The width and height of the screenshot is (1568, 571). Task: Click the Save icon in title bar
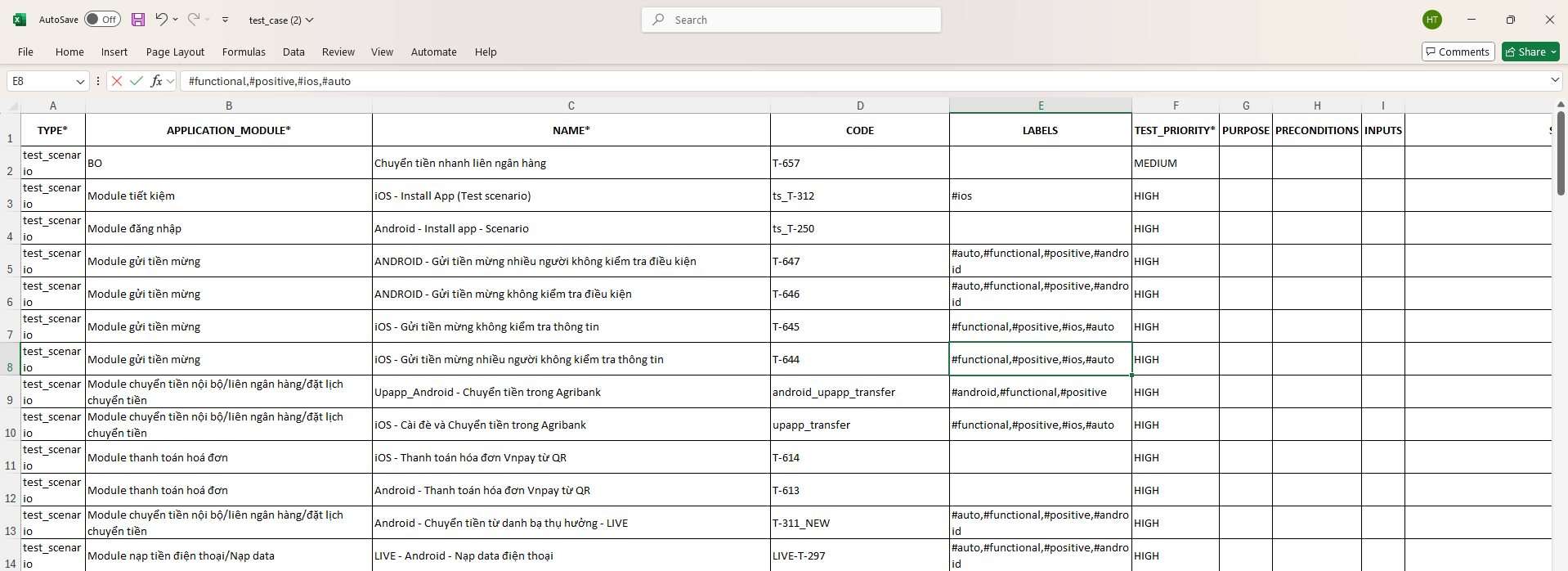click(x=138, y=20)
